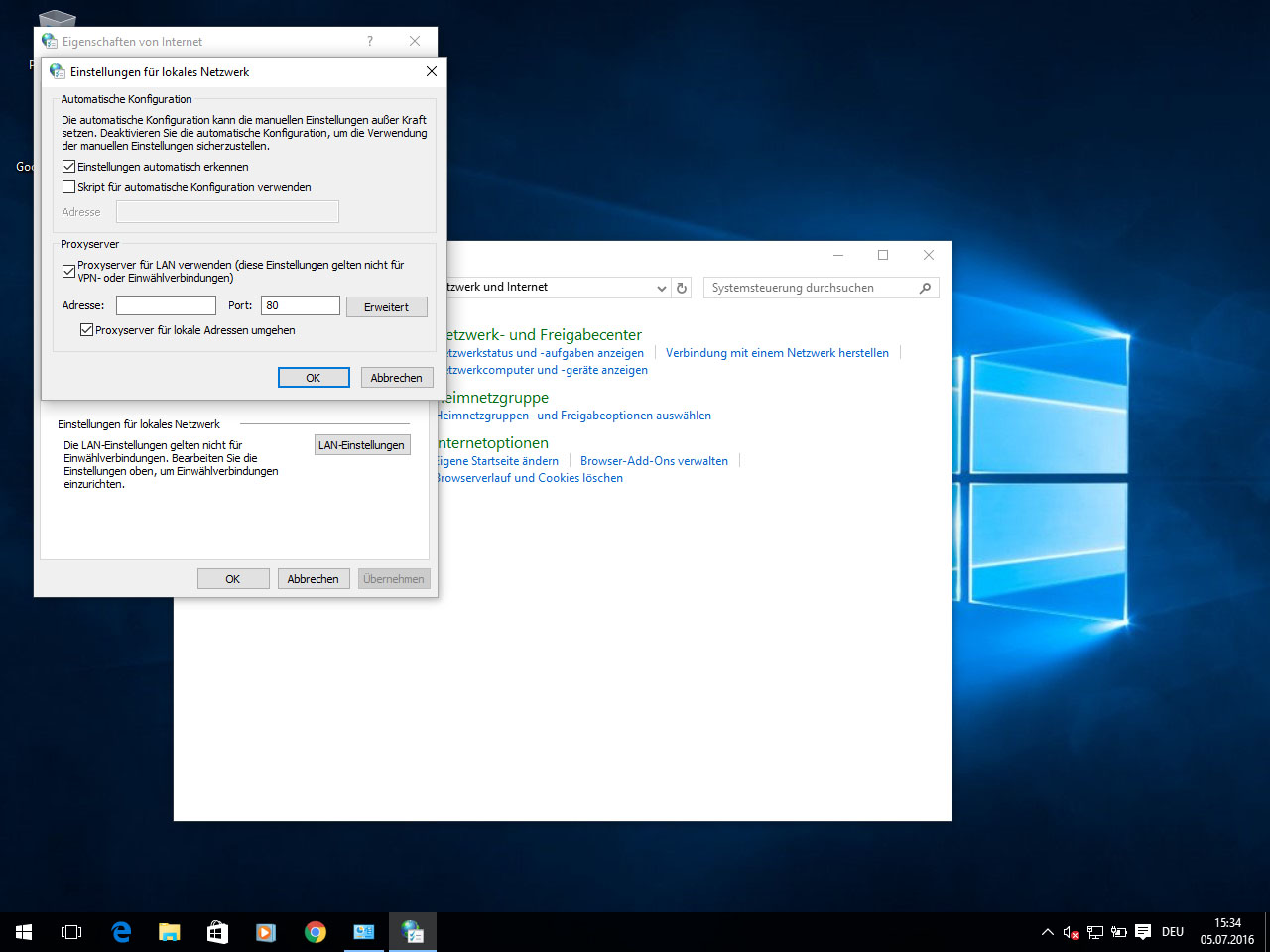Open 'Browser-Add-Ons verwalten' link
Screen dimensions: 1270x952
tap(654, 461)
